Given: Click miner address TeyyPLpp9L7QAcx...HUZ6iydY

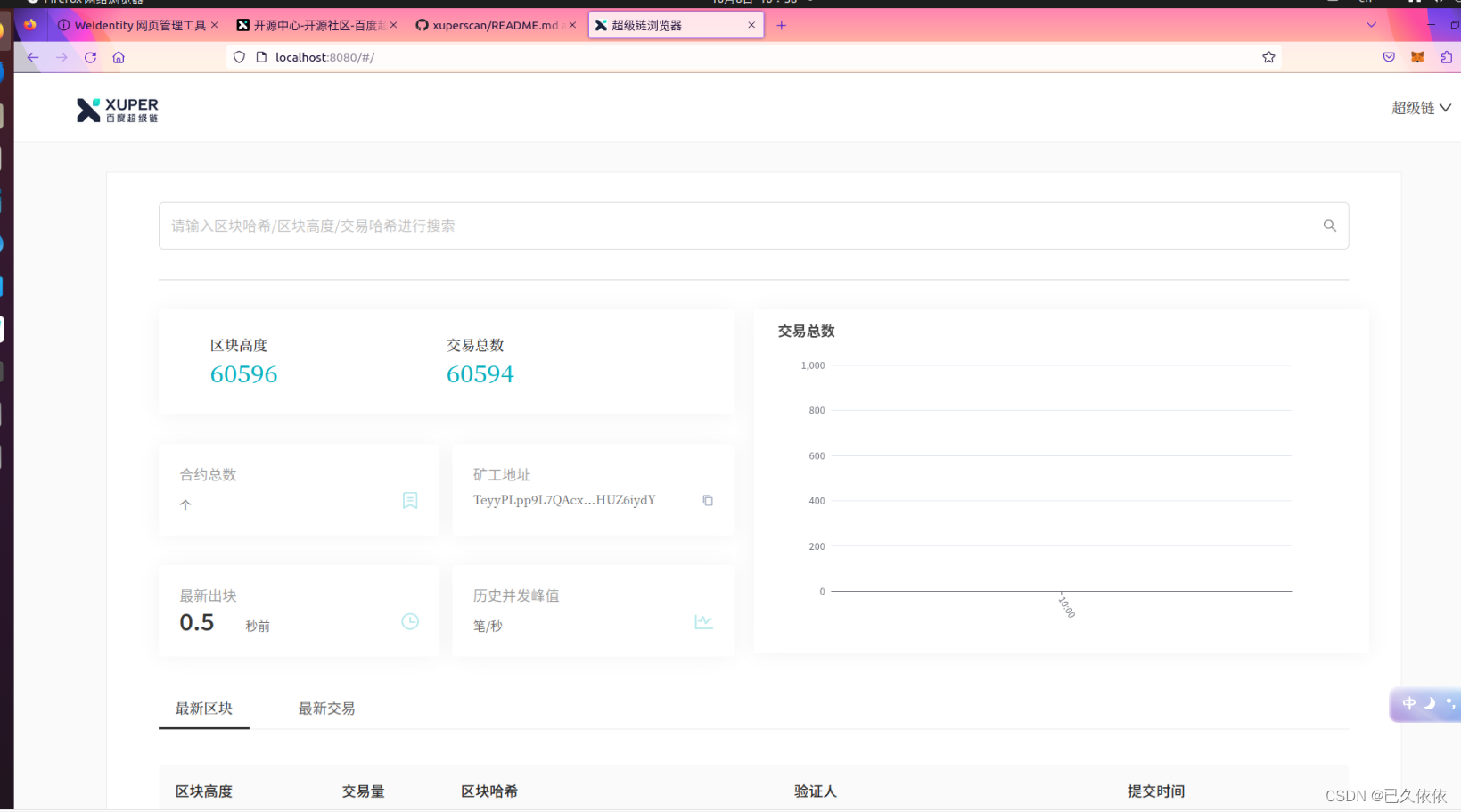Looking at the screenshot, I should (564, 500).
